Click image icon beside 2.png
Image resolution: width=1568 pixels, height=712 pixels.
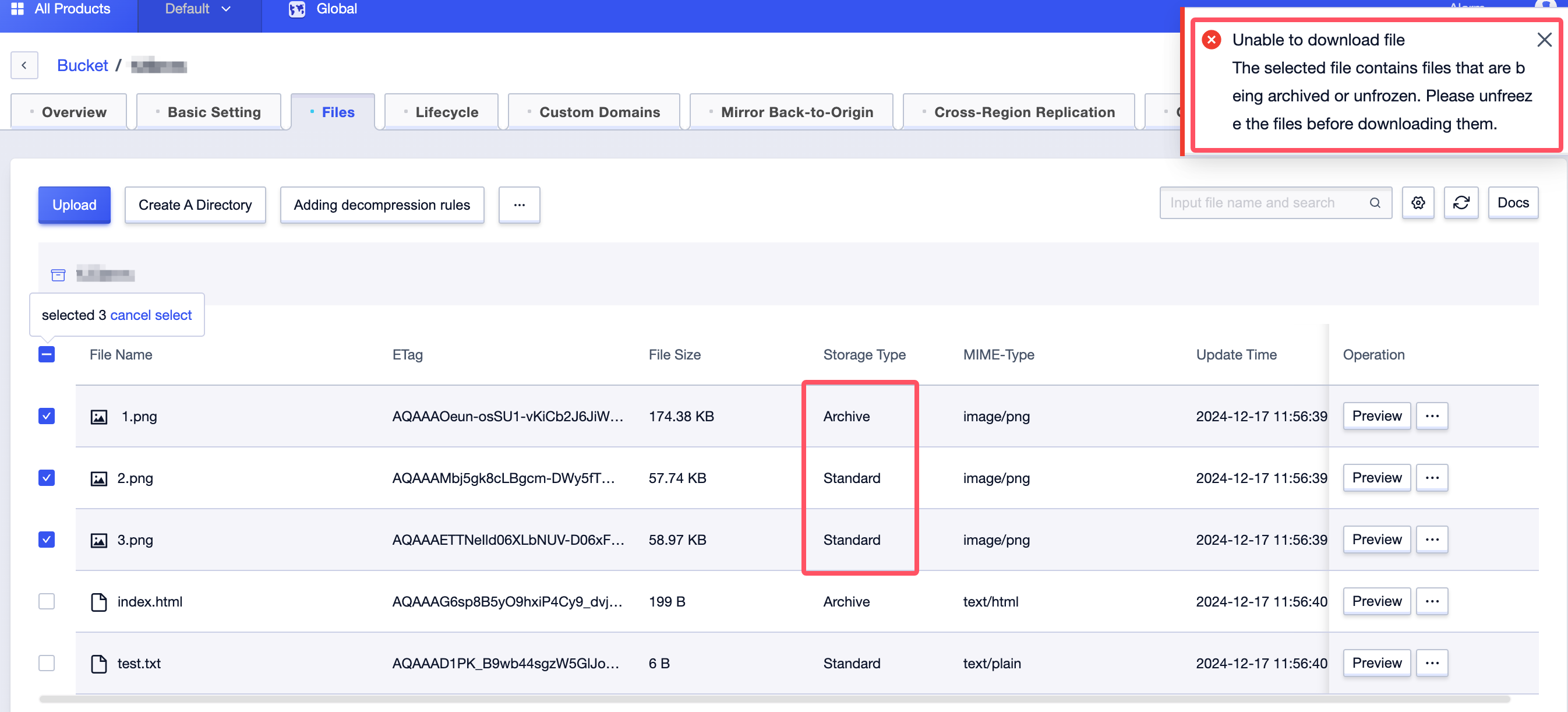coord(98,478)
